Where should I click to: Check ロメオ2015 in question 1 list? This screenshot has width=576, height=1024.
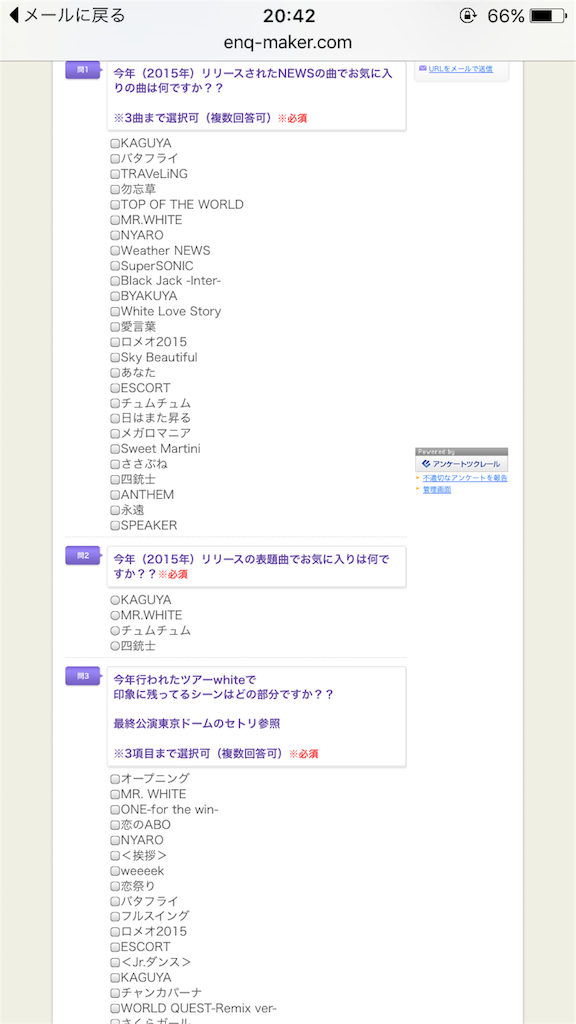click(115, 342)
